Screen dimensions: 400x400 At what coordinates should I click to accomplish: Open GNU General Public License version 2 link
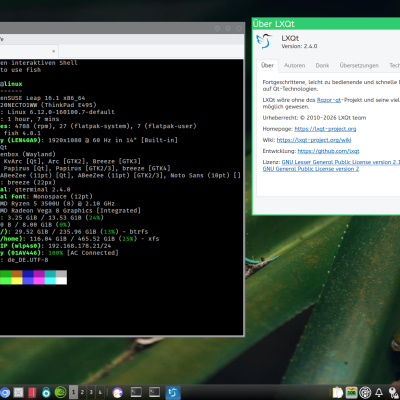point(311,169)
